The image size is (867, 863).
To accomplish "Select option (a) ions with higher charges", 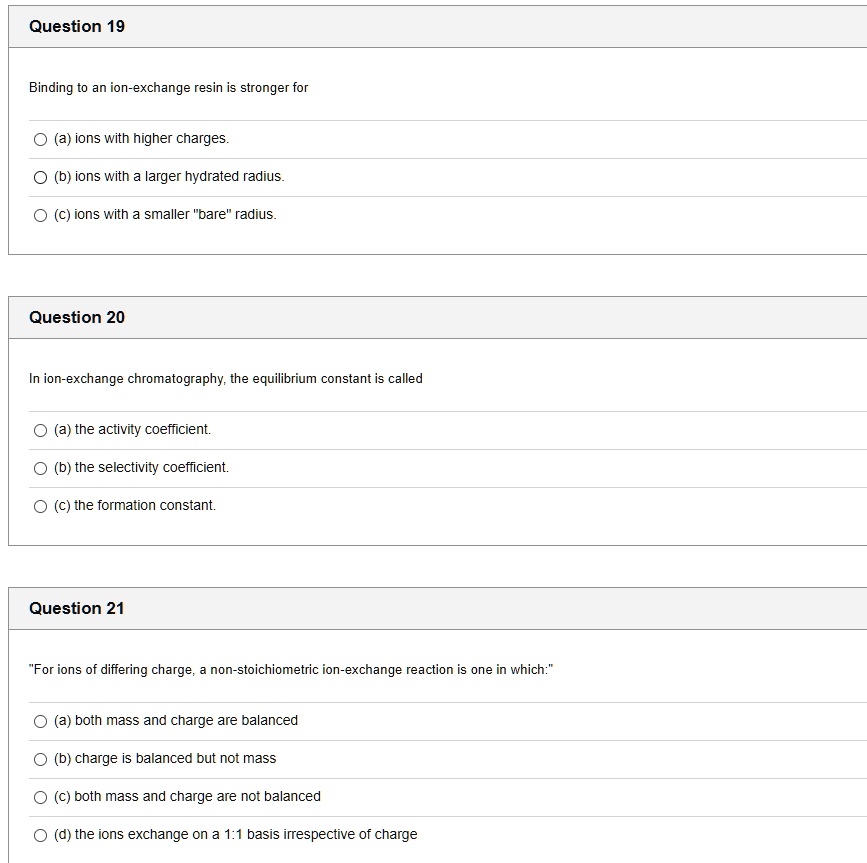I will pyautogui.click(x=40, y=139).
